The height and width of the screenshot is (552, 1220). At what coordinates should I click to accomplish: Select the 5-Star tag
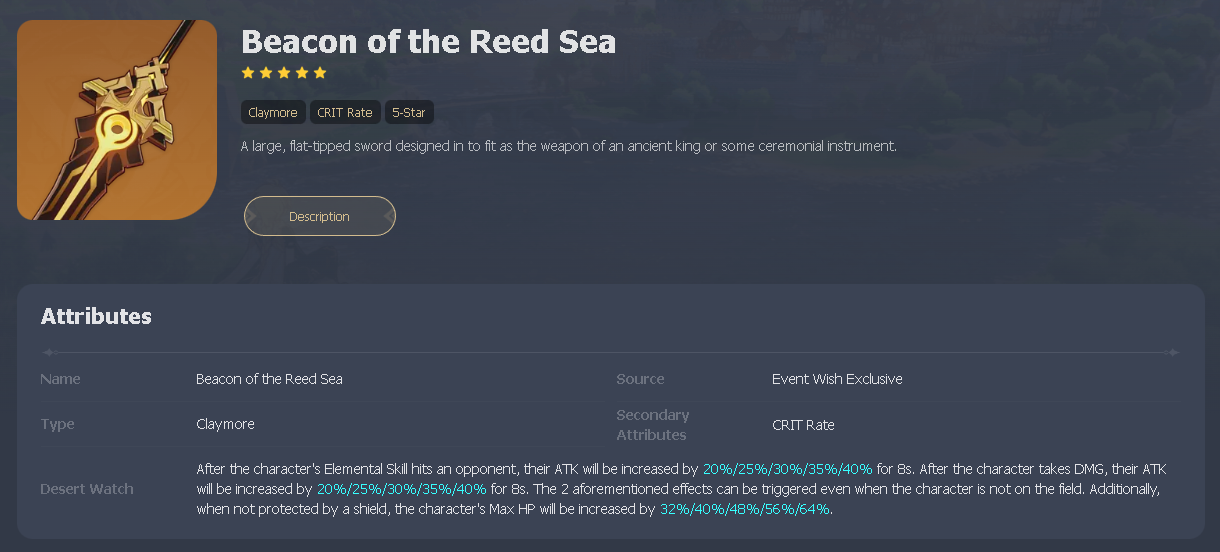(409, 113)
